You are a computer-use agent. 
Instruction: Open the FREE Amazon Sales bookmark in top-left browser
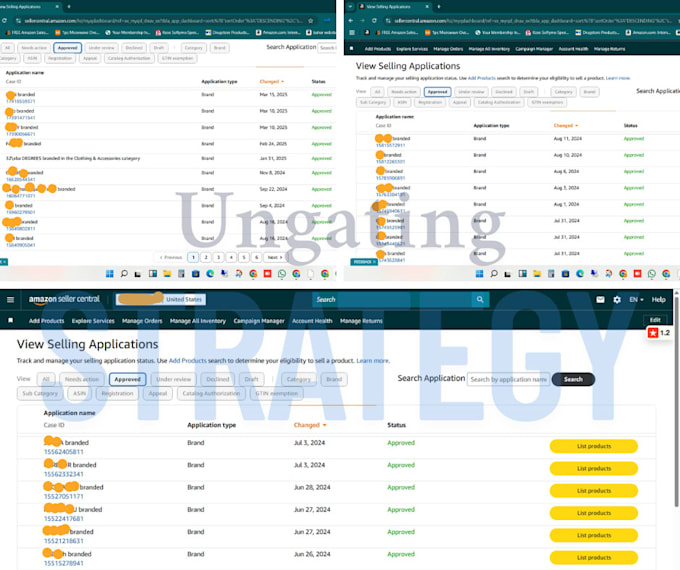[x=27, y=33]
